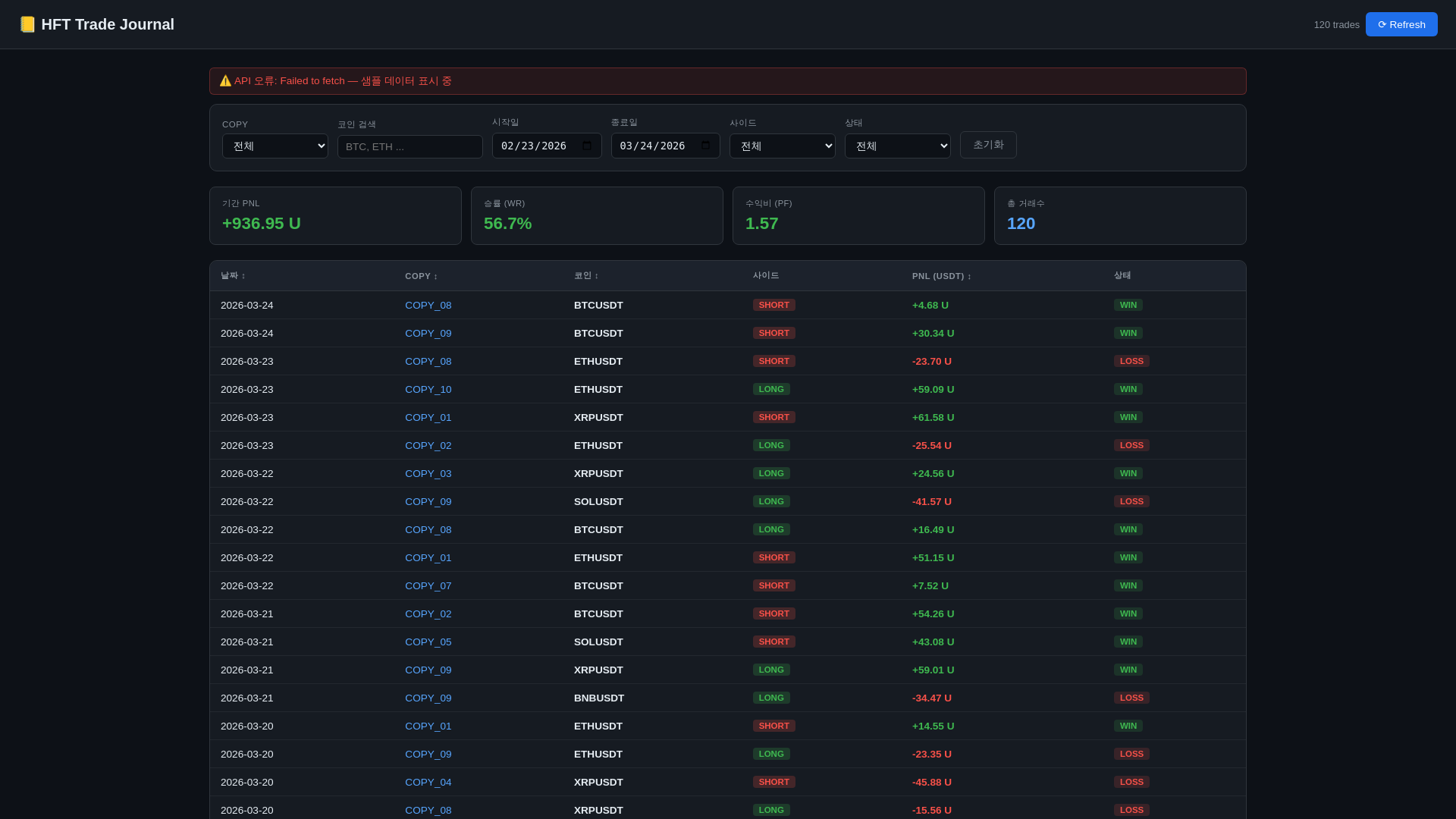
Task: Sort table by PNL (USDT) column header
Action: click(942, 276)
